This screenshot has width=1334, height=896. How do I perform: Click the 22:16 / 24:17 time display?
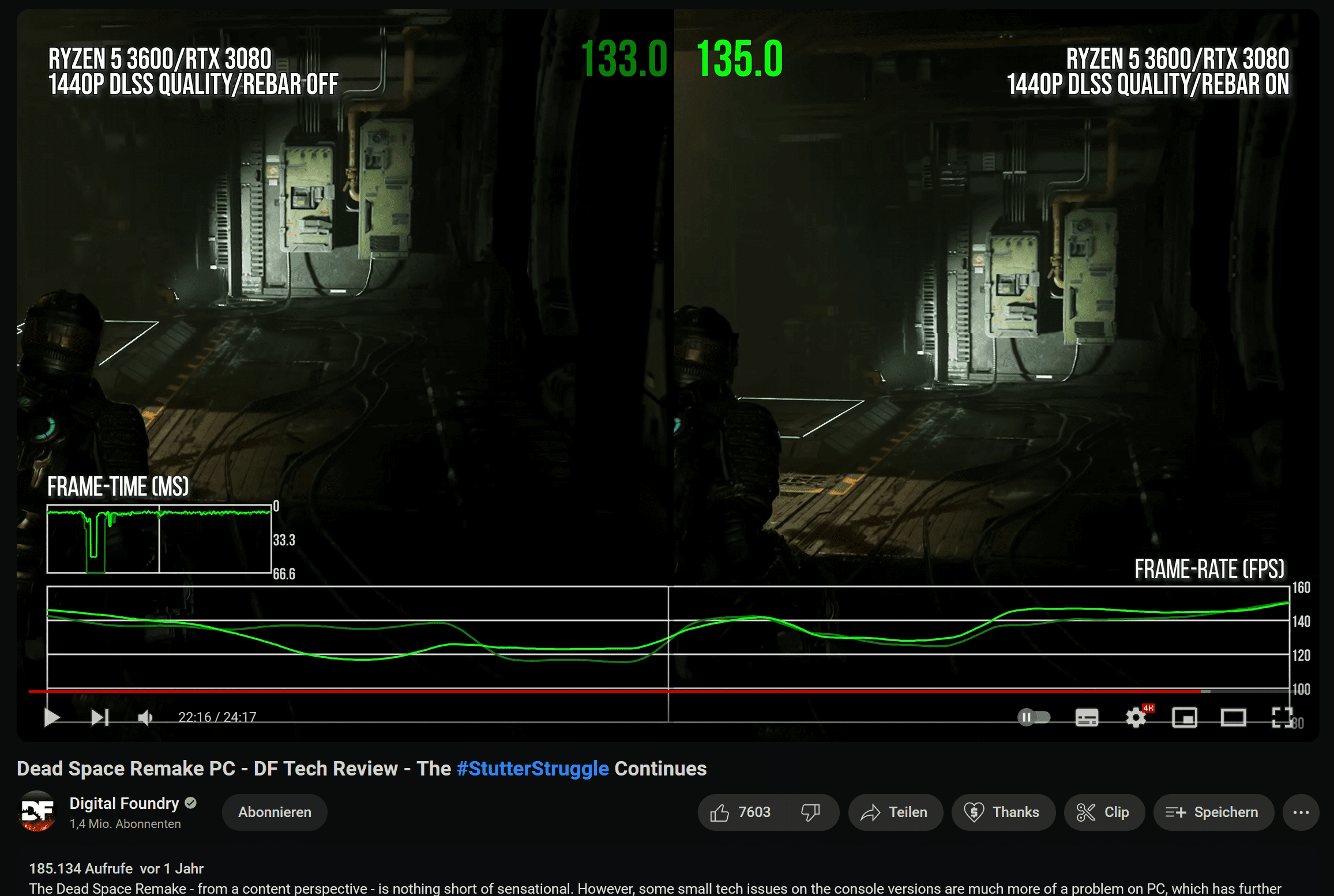click(x=217, y=717)
